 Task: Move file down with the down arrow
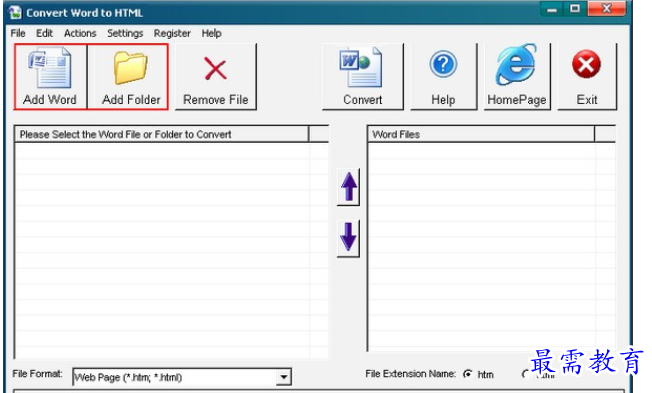pyautogui.click(x=348, y=238)
